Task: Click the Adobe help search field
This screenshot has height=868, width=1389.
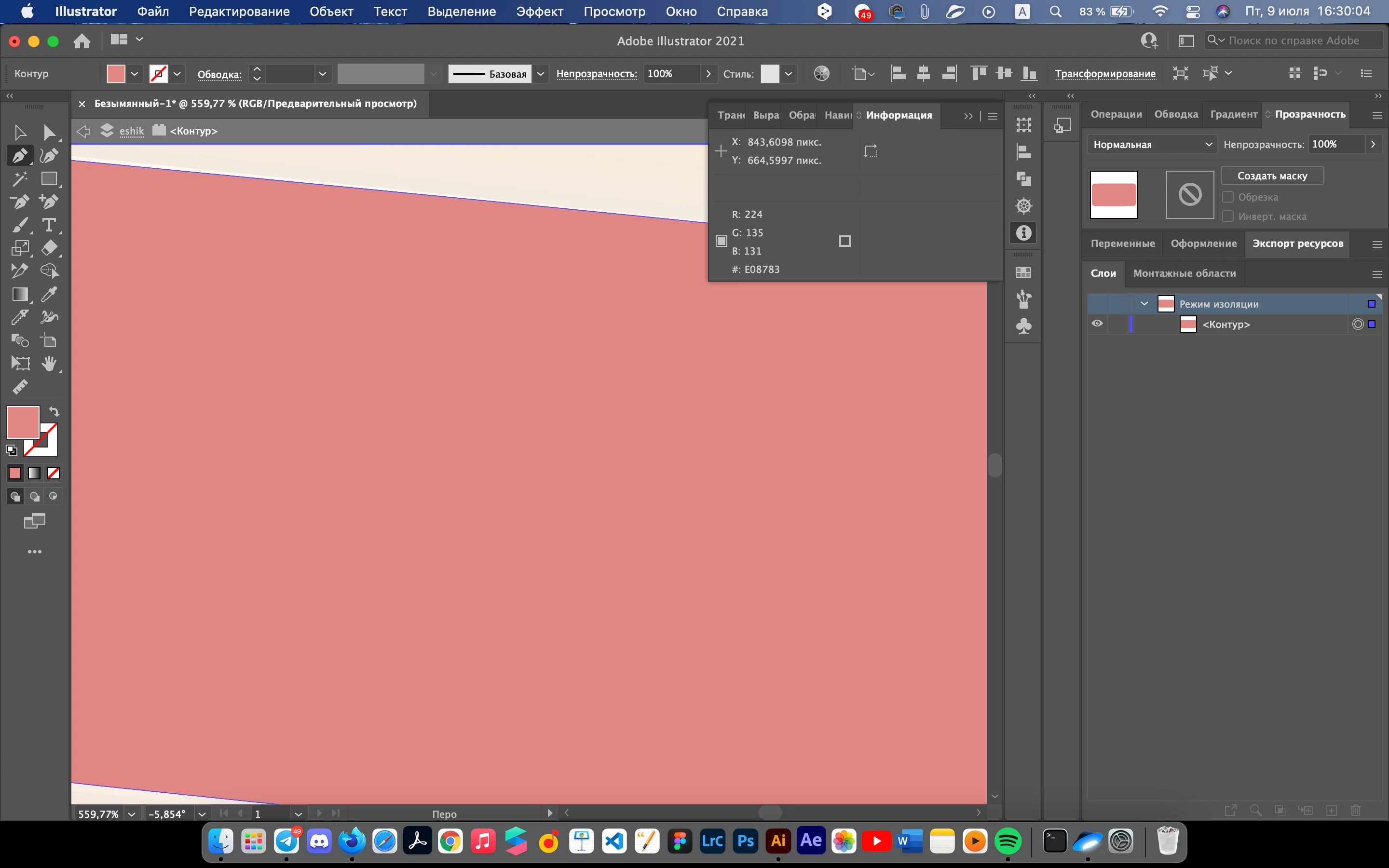Action: tap(1294, 40)
